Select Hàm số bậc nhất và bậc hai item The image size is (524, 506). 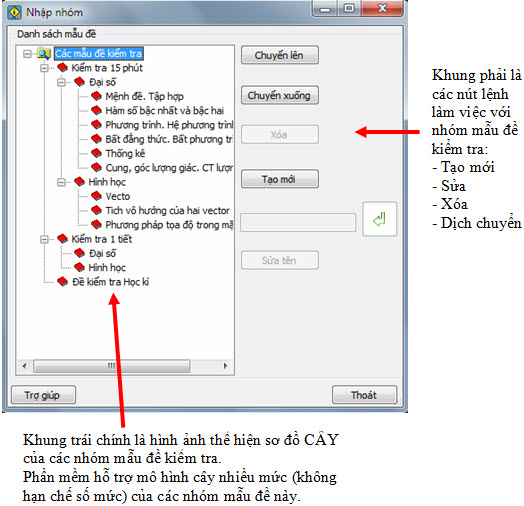coord(164,111)
